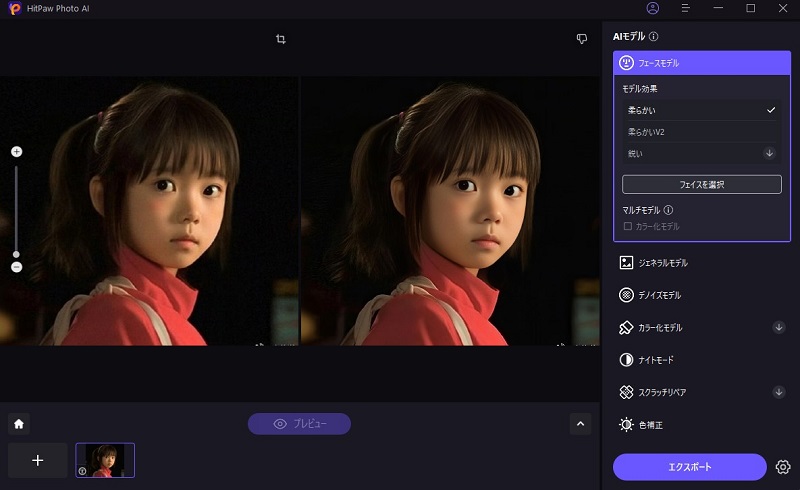This screenshot has width=800, height=490.
Task: Download the 鋭い model via arrow icon
Action: pyautogui.click(x=769, y=153)
